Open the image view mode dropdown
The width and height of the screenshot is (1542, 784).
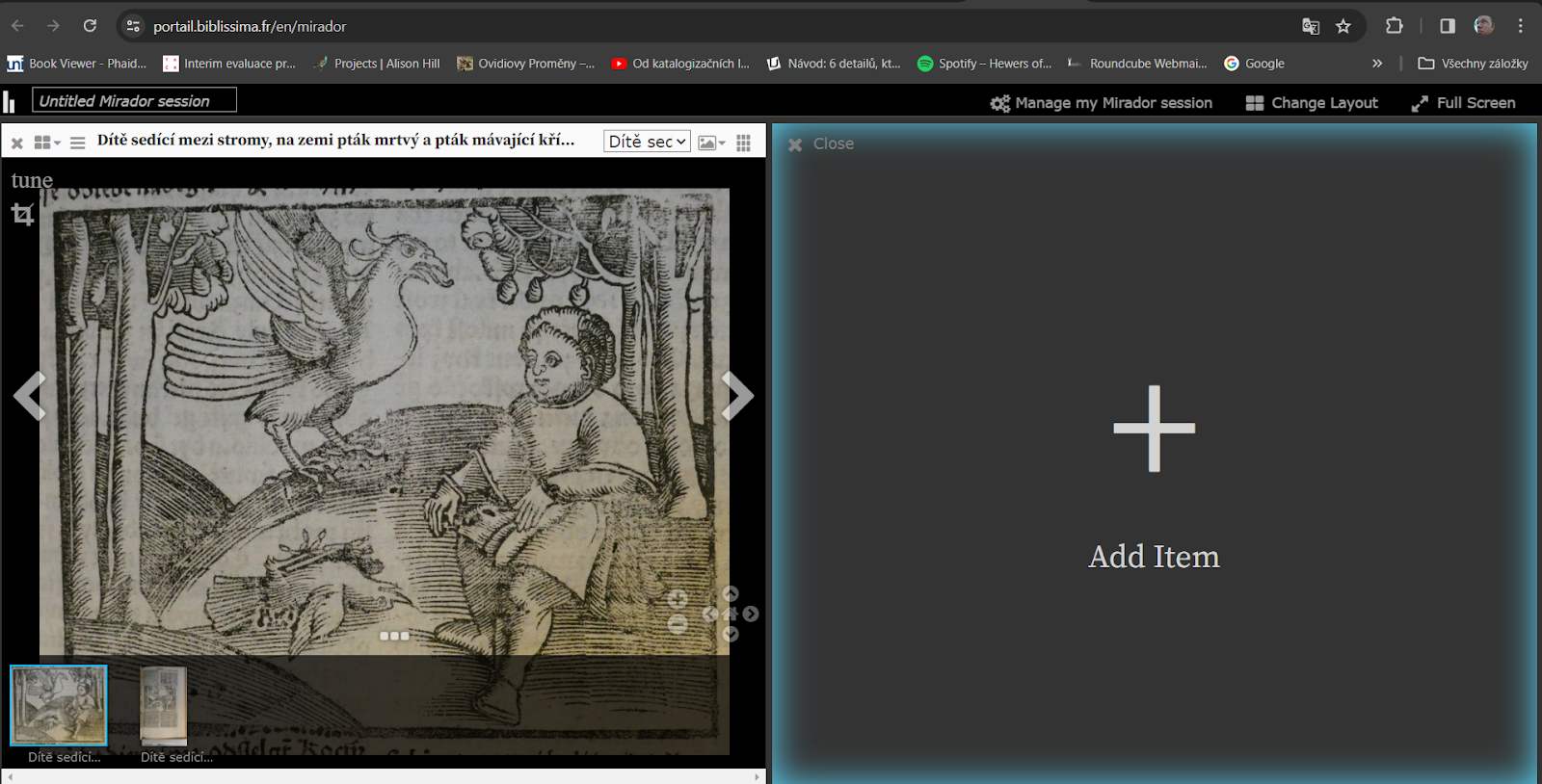(712, 143)
